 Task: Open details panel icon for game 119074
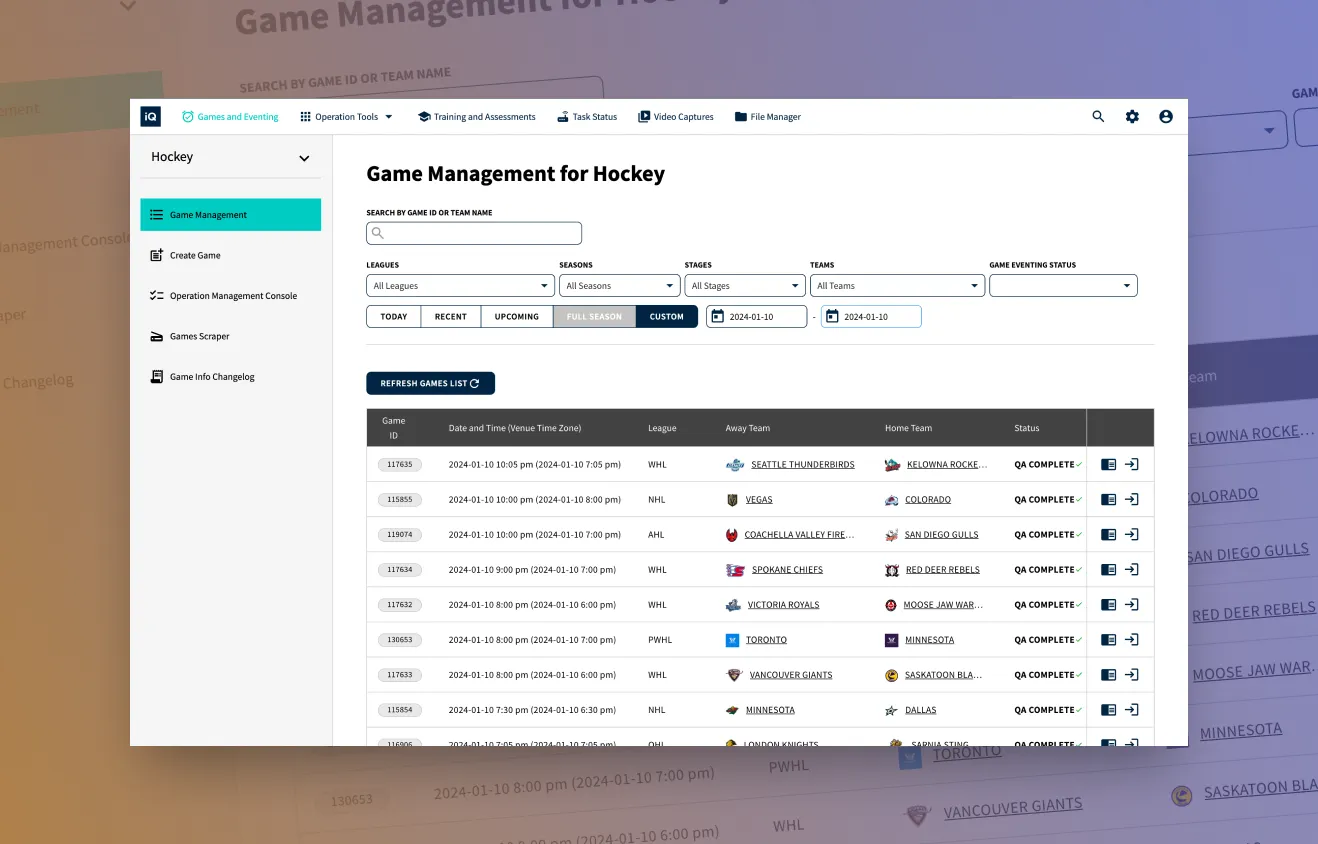tap(1108, 534)
